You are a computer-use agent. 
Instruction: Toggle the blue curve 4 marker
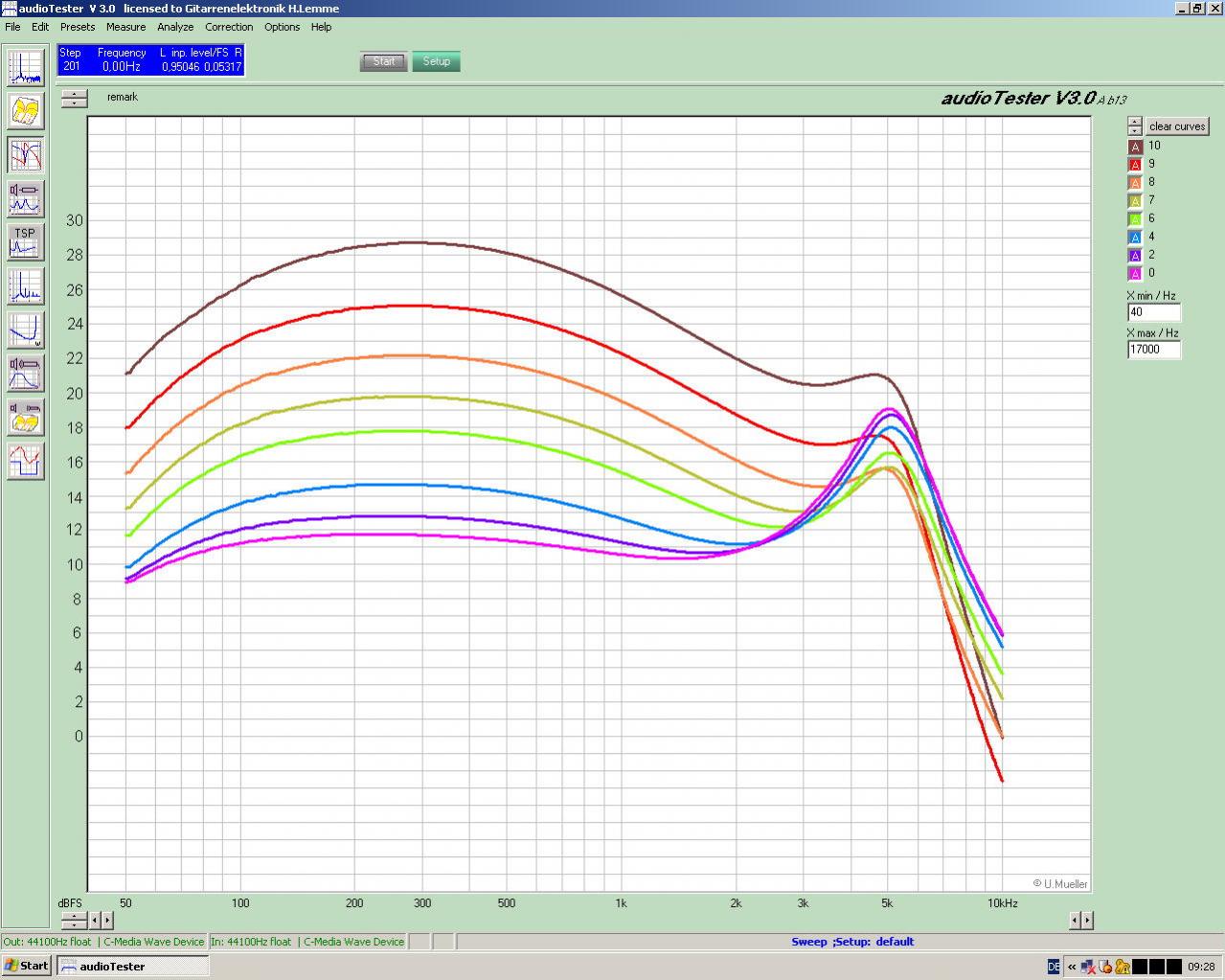coord(1135,238)
